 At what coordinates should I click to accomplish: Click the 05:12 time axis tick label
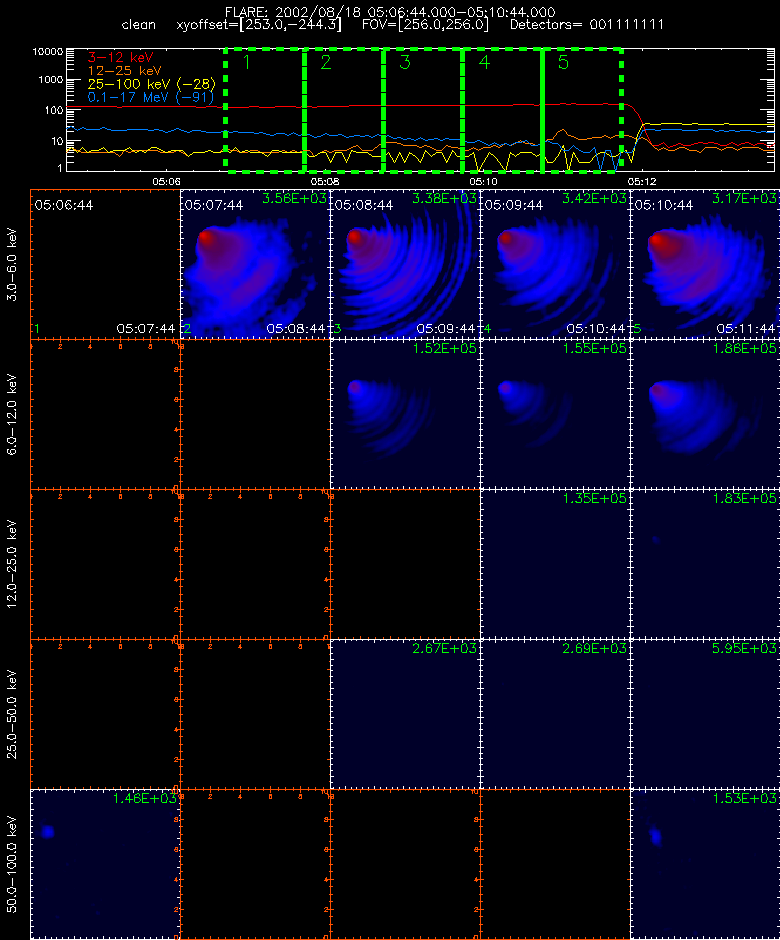point(642,181)
